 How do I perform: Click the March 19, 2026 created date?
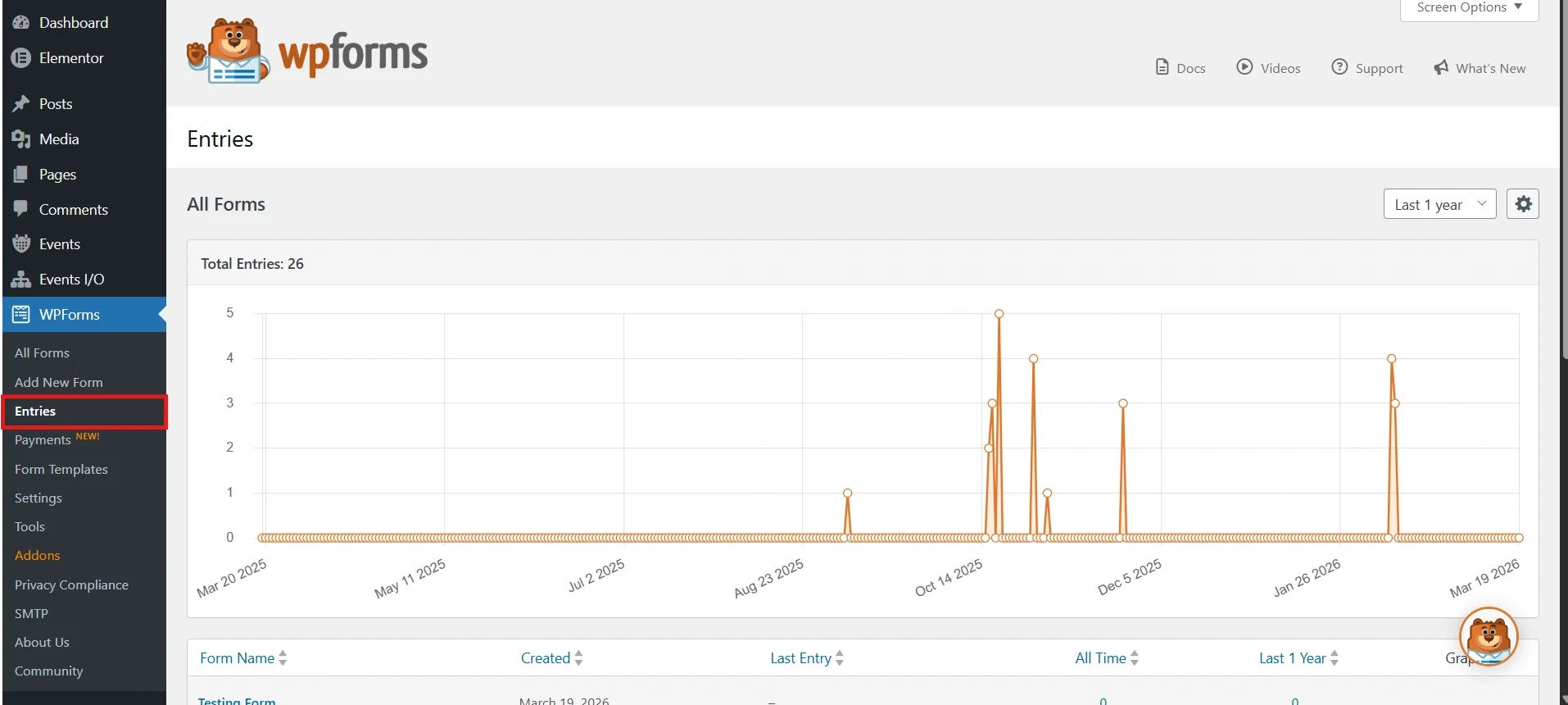coord(564,701)
